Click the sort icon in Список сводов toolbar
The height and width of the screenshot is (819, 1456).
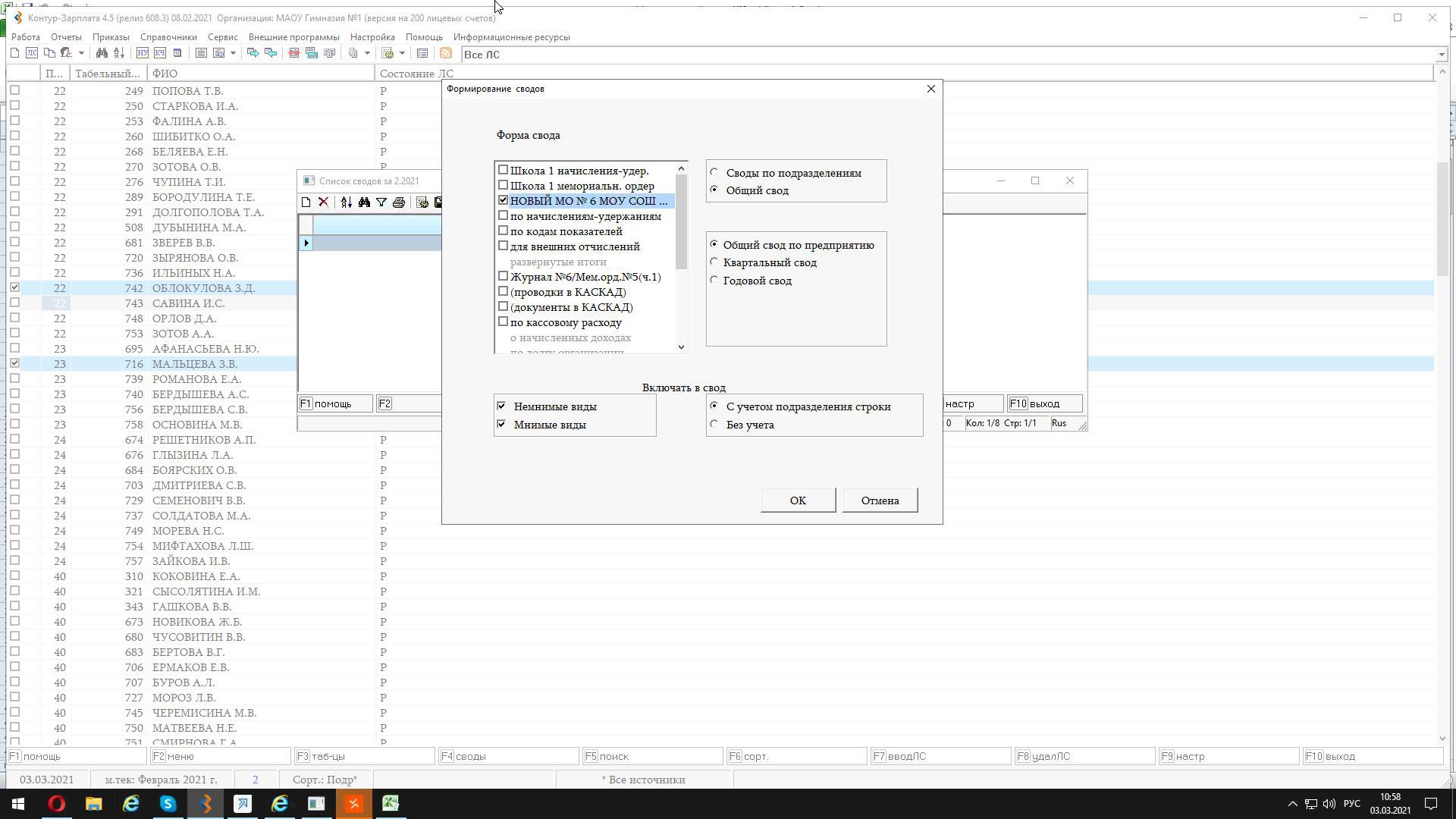pyautogui.click(x=347, y=202)
